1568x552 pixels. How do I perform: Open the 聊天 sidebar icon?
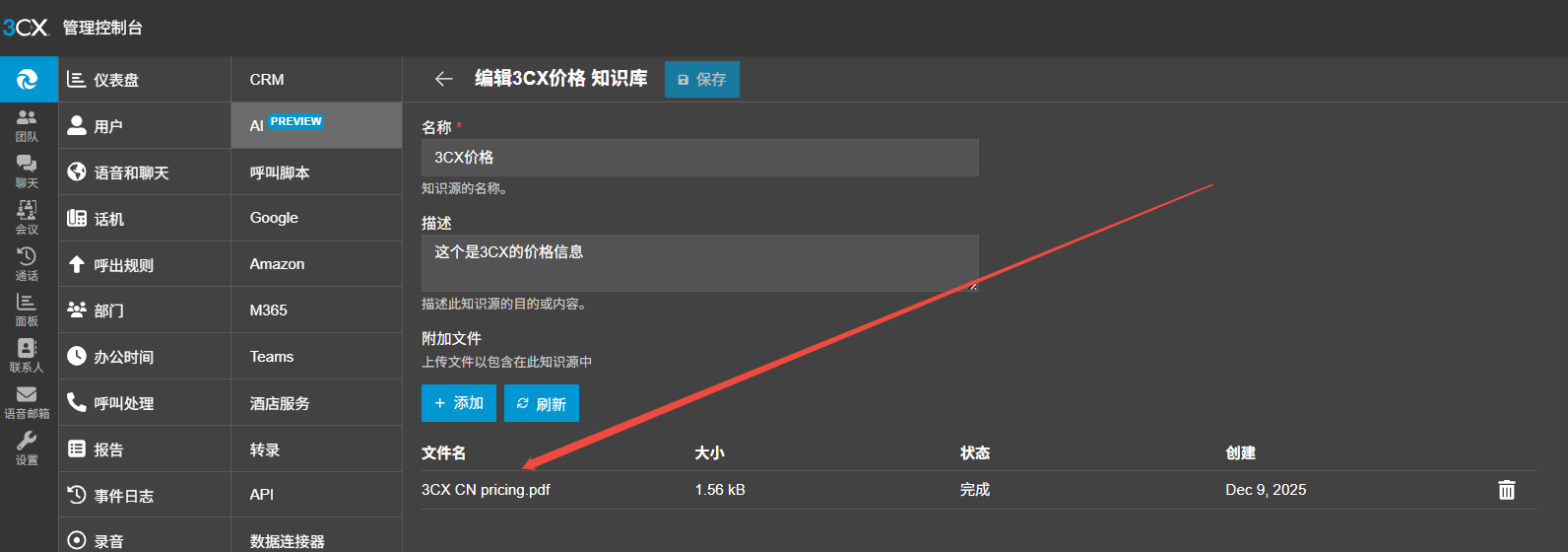pyautogui.click(x=28, y=172)
